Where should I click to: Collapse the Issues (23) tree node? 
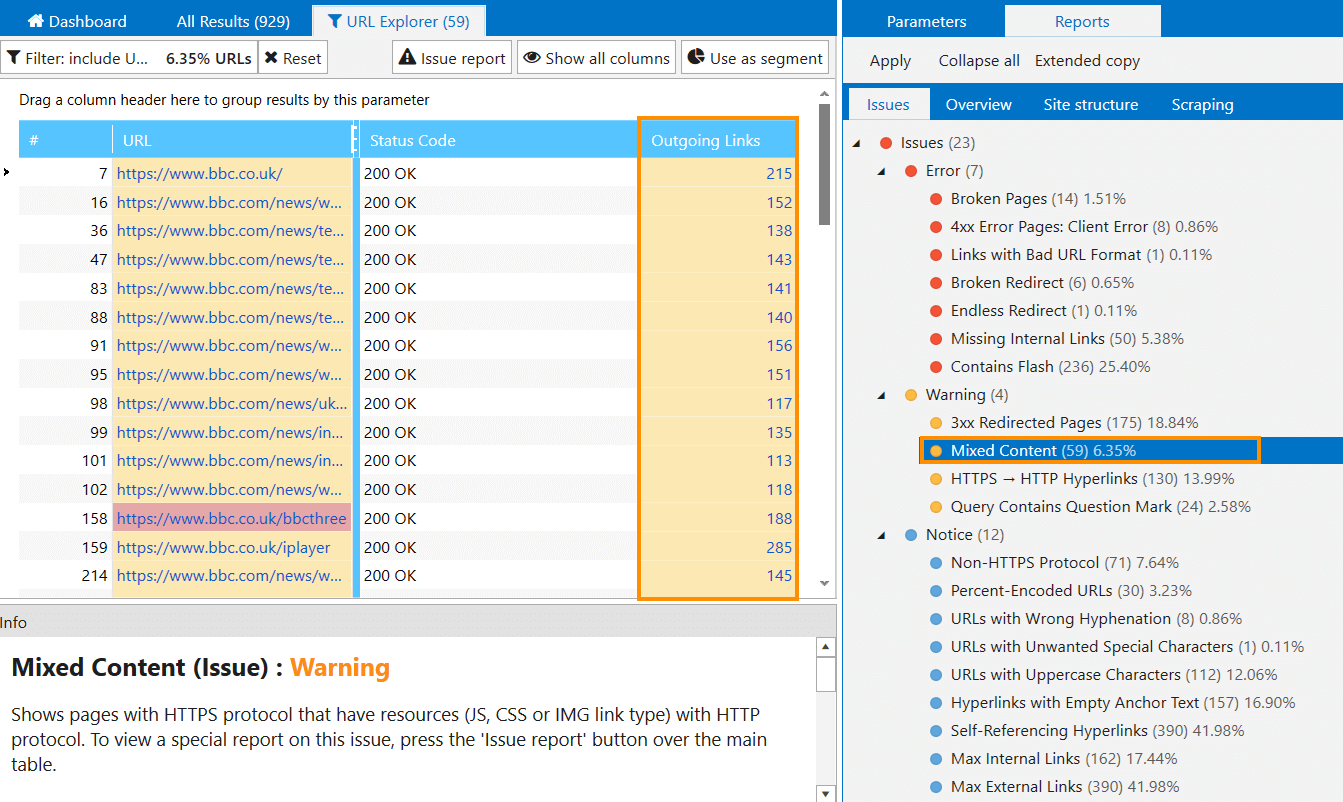point(856,143)
